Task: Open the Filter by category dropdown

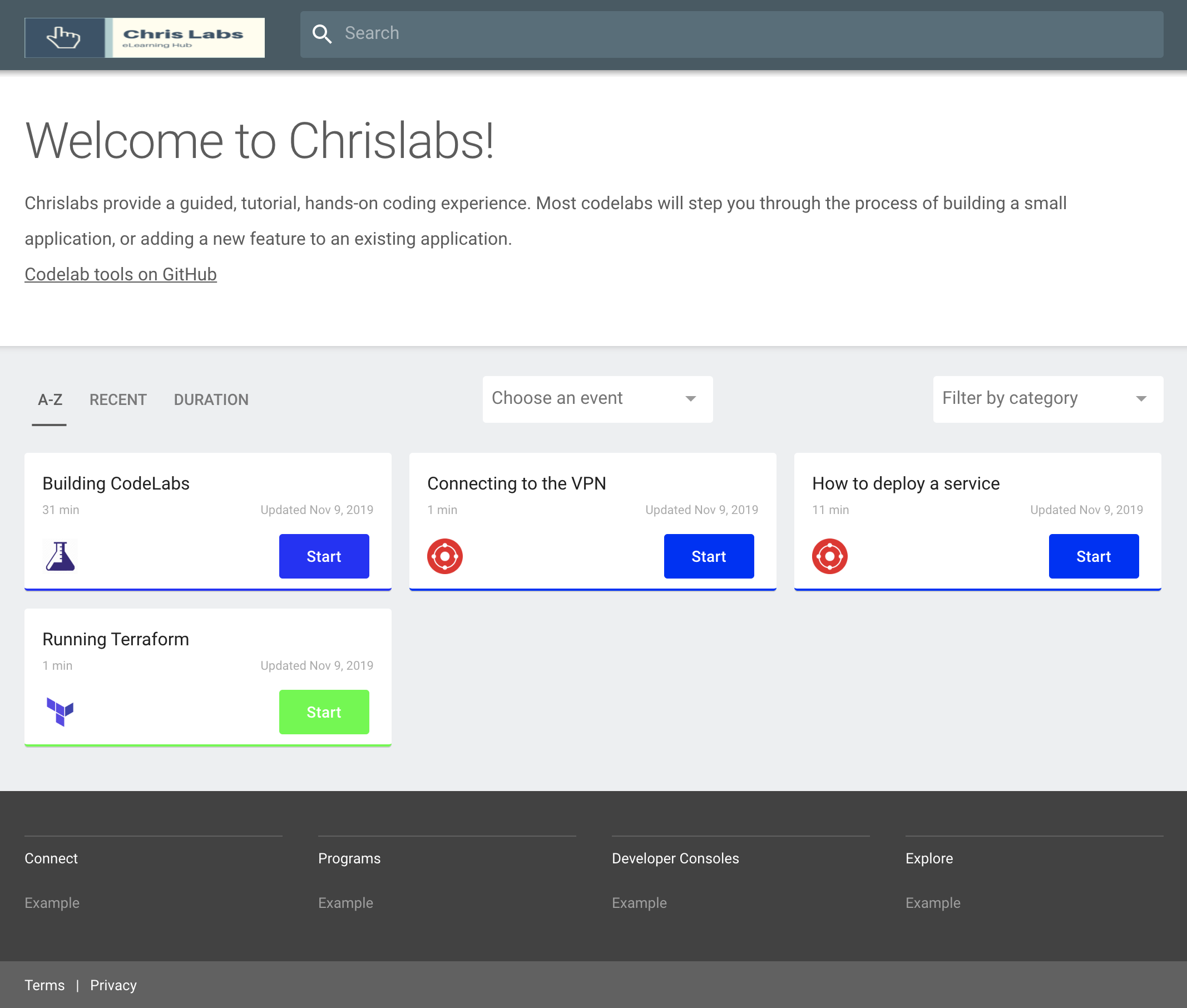Action: tap(1047, 399)
